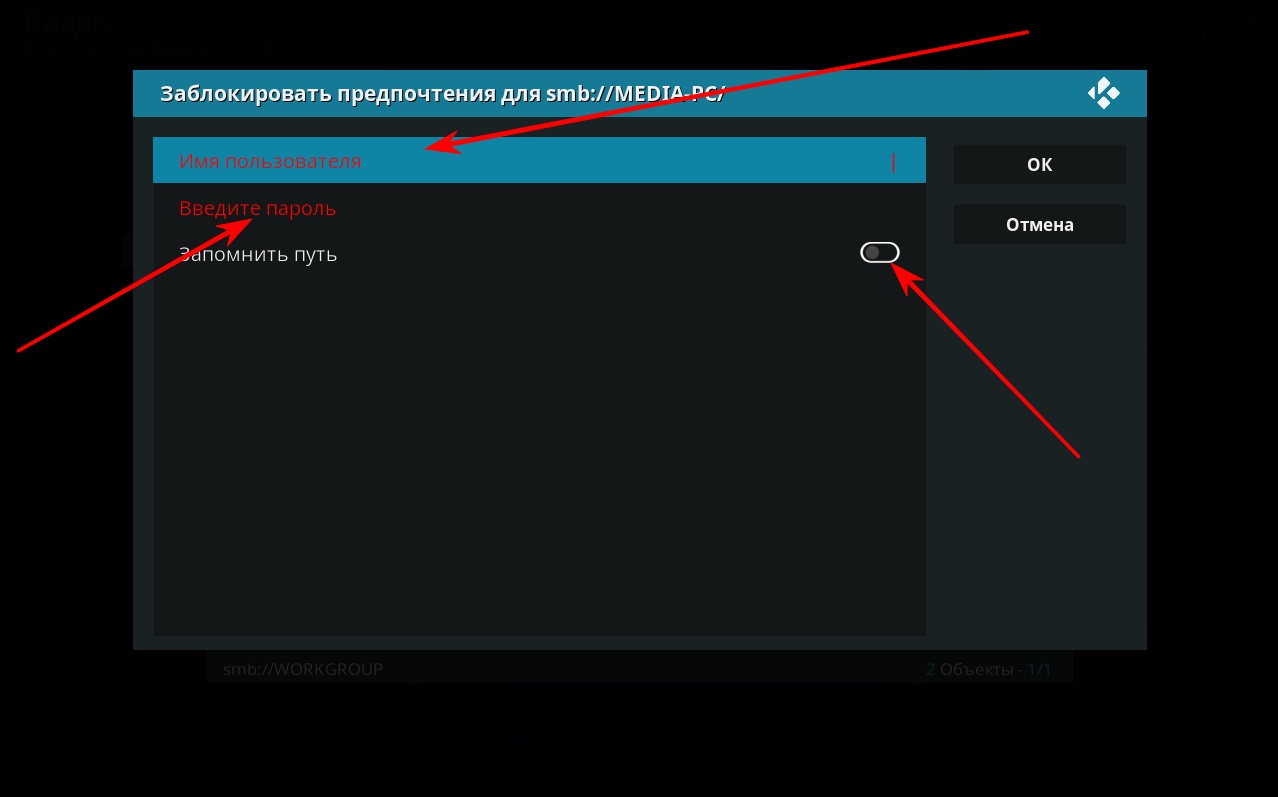Click the smb://MEDIA-PC/ text in title
Viewport: 1278px width, 797px height.
click(635, 94)
